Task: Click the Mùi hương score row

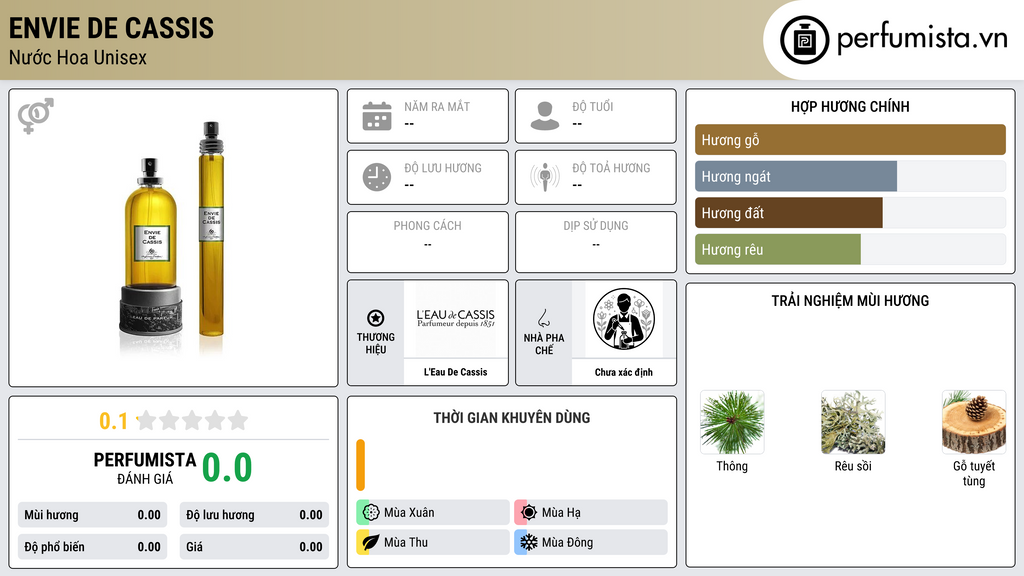Action: pos(92,515)
